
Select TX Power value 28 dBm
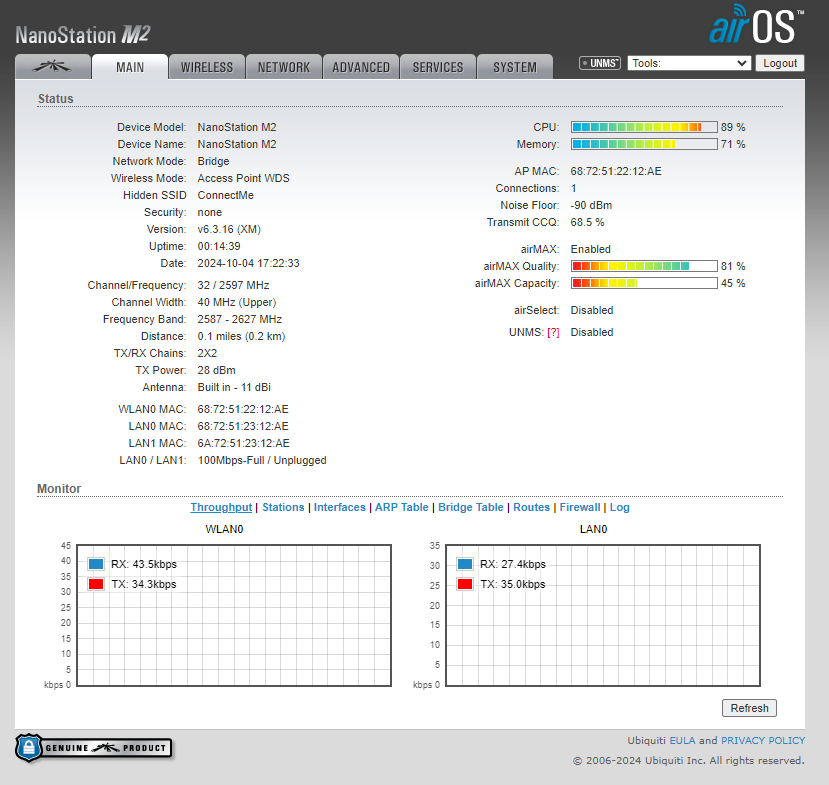(216, 370)
